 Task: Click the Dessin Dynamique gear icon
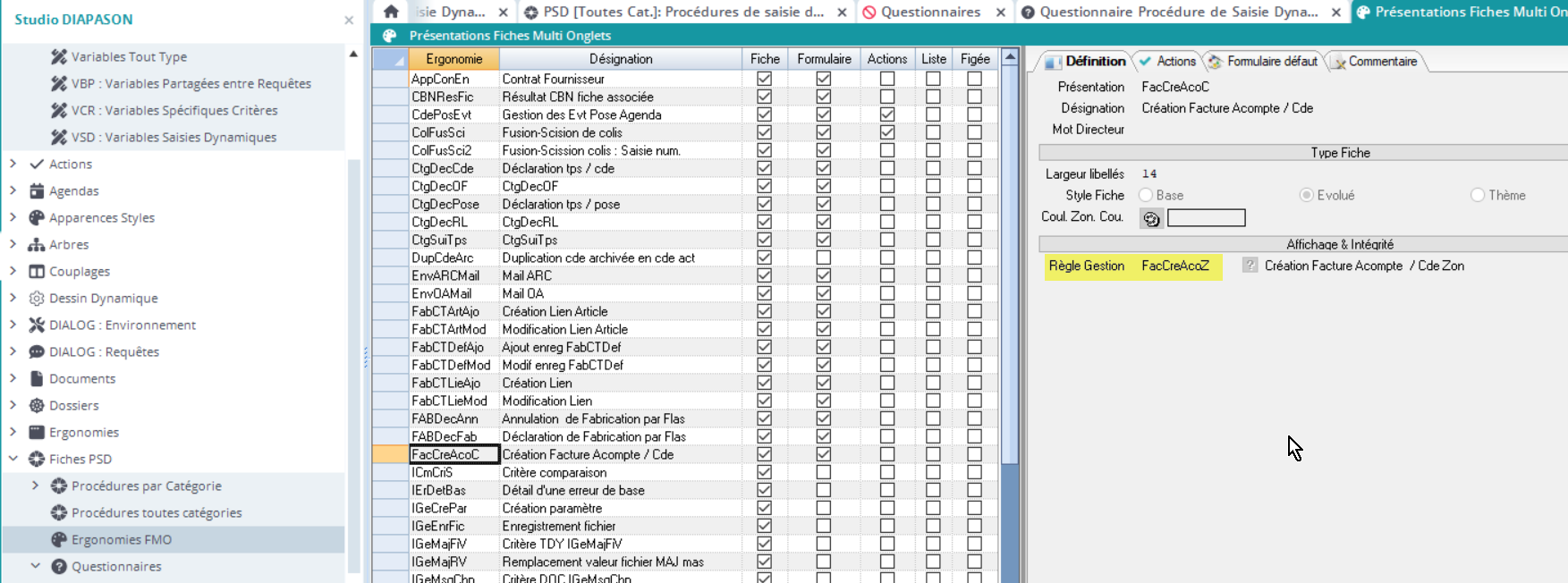[x=37, y=298]
